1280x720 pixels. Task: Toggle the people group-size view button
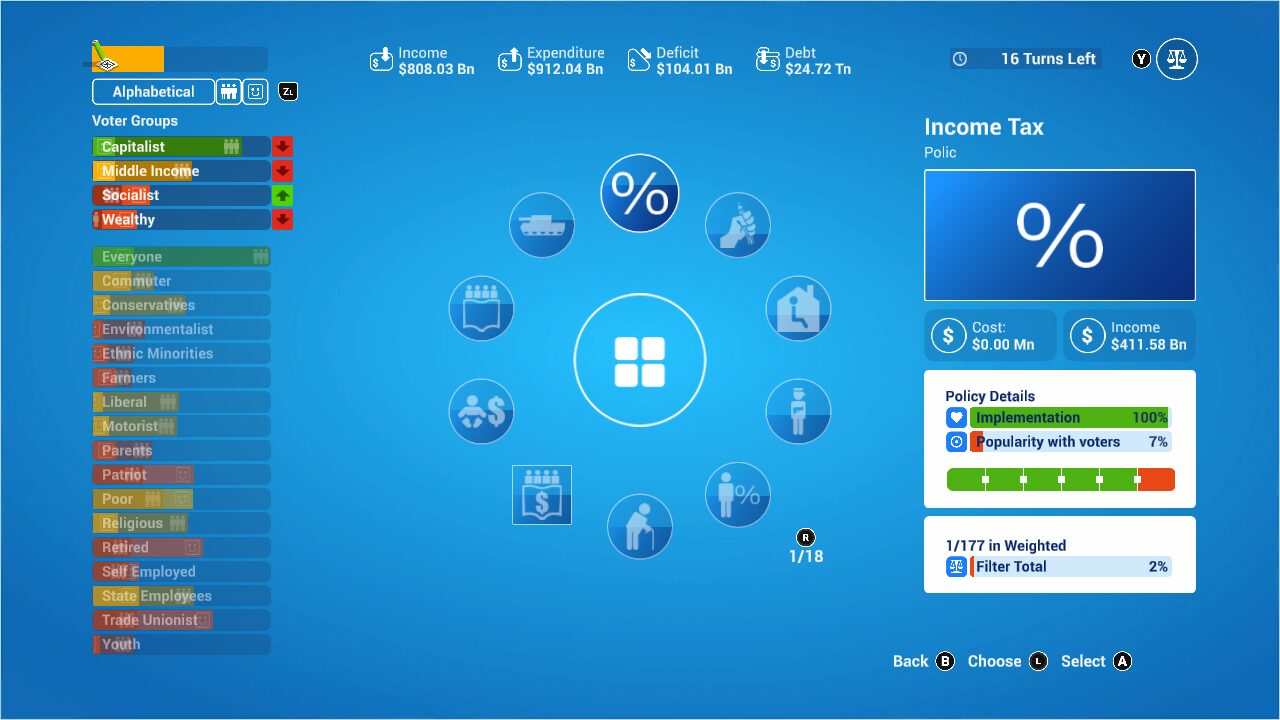pyautogui.click(x=228, y=92)
